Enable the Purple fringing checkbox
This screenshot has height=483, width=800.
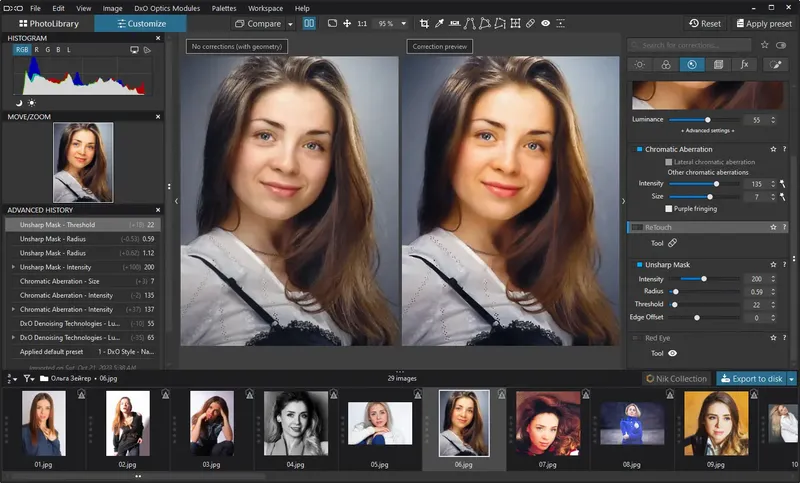669,209
